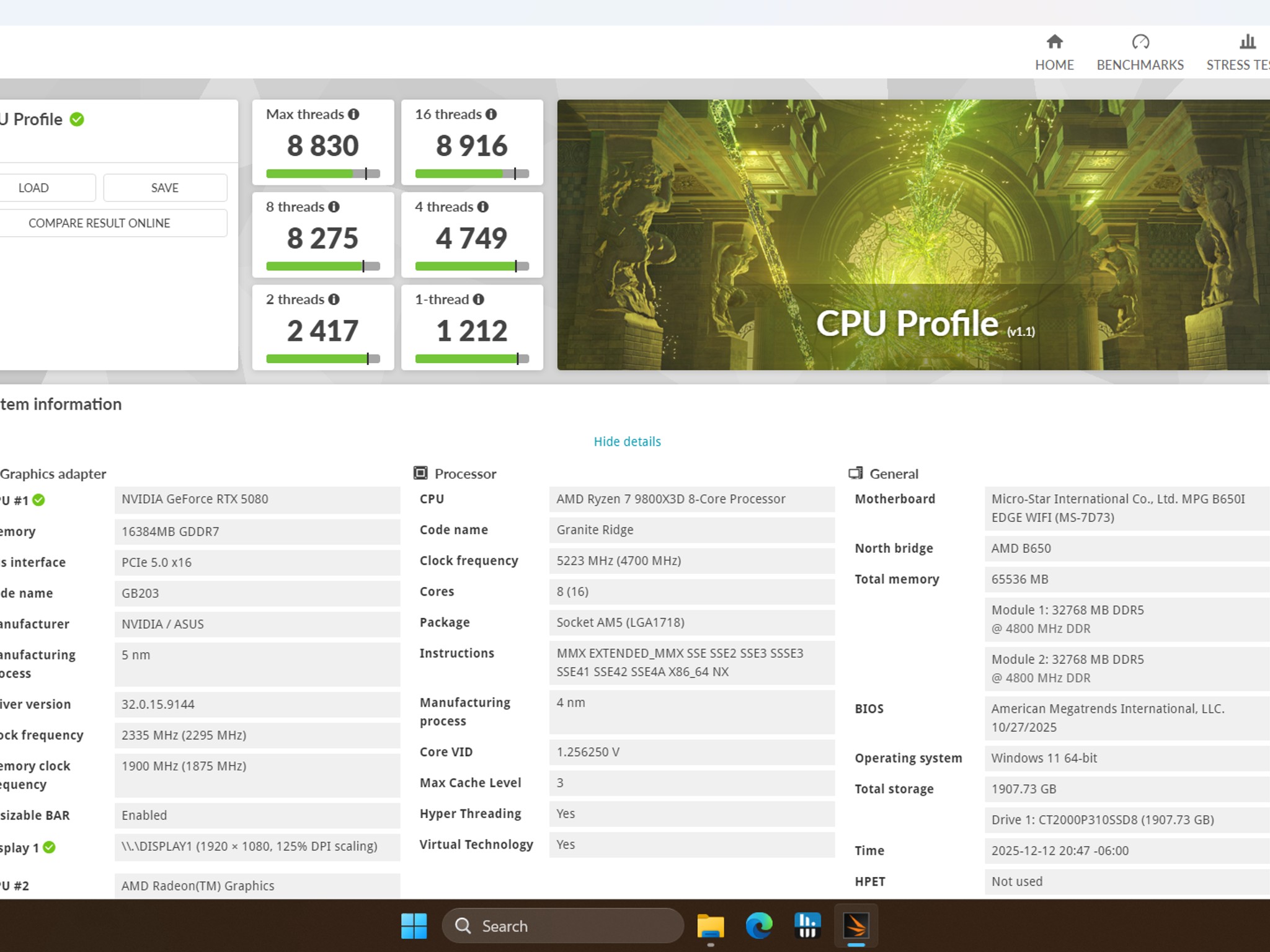This screenshot has width=1270, height=952.
Task: Click the green check beside CPU Profile title
Action: tap(77, 119)
